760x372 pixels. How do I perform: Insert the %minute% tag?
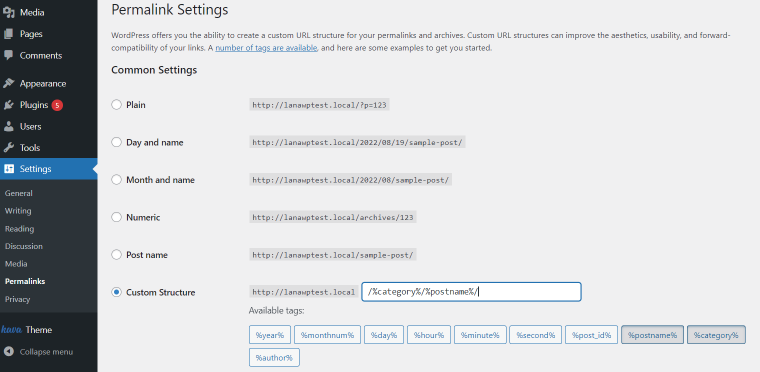(x=480, y=335)
